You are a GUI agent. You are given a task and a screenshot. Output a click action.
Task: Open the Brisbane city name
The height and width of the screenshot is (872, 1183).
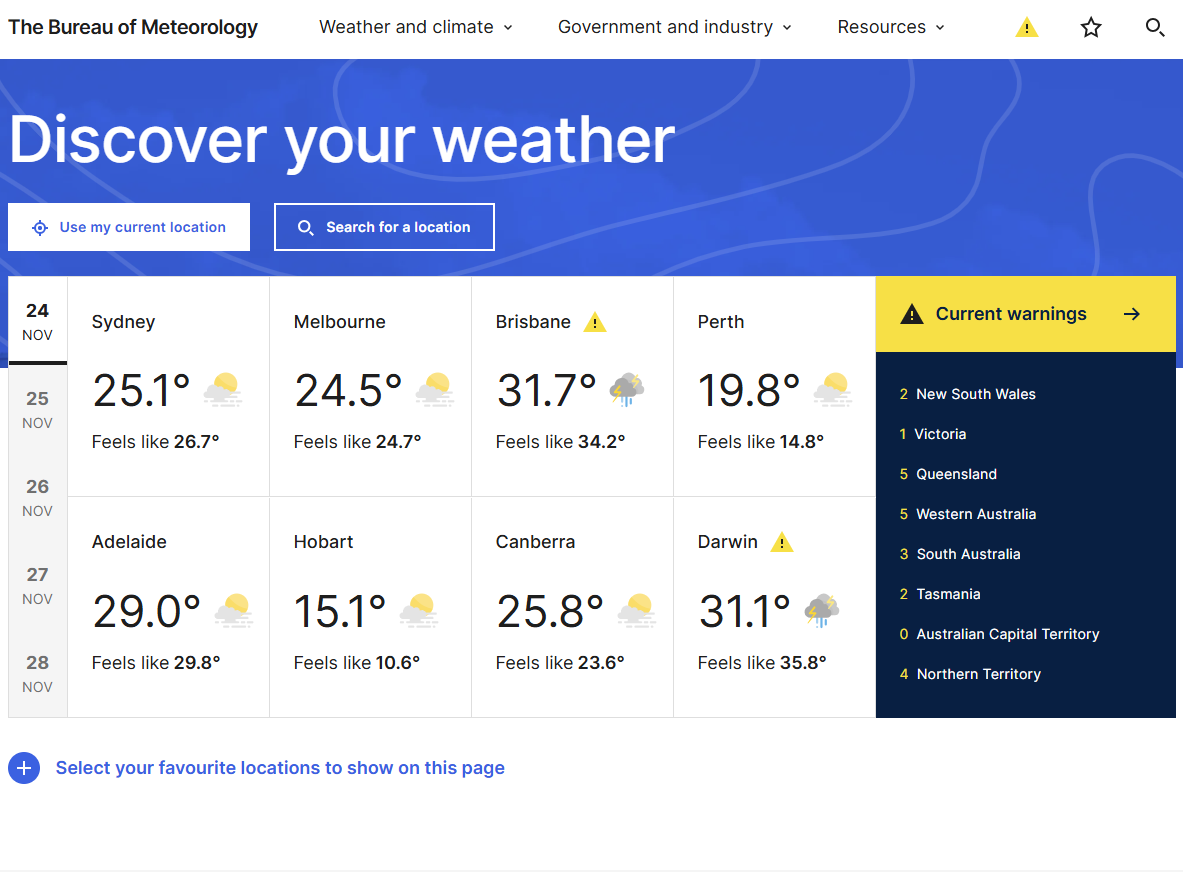[x=533, y=322]
